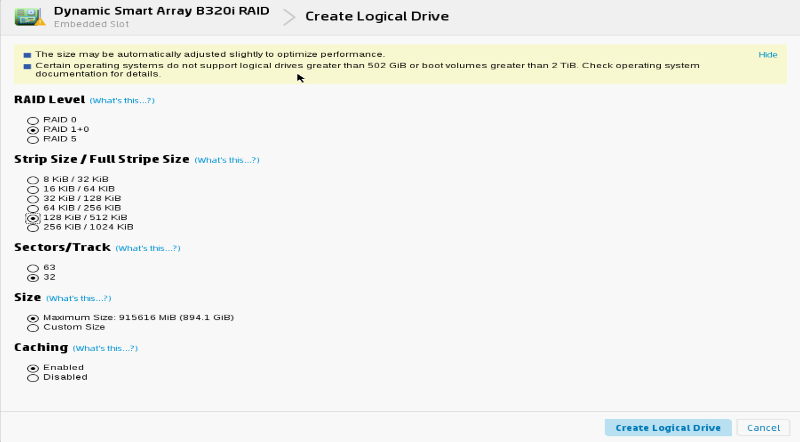Choose 8 KiB / 32 KiB strip size
The image size is (800, 442).
(x=33, y=180)
